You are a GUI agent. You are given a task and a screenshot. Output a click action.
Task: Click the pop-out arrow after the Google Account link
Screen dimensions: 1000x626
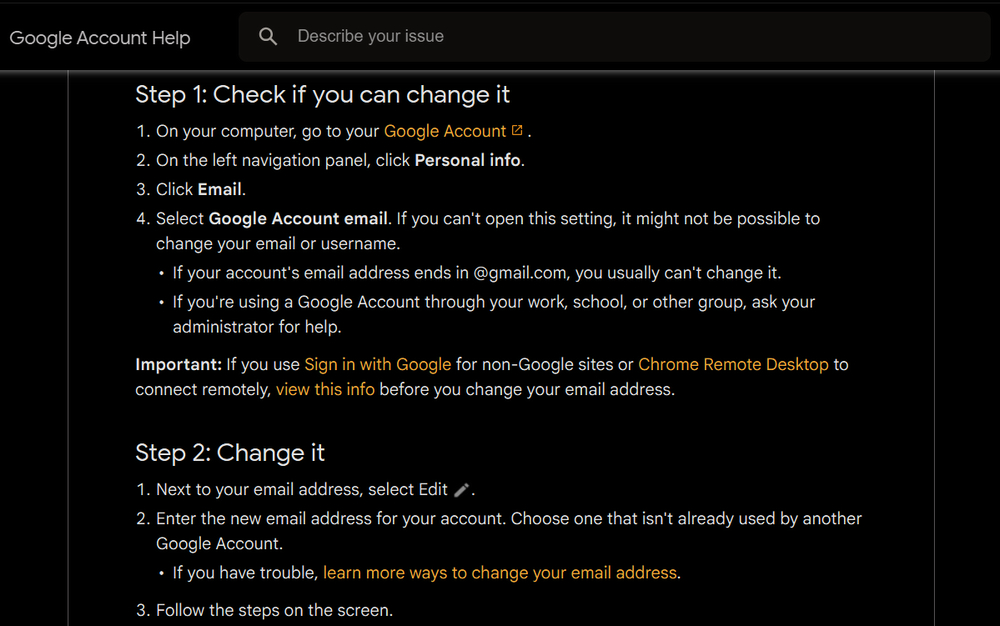(516, 129)
